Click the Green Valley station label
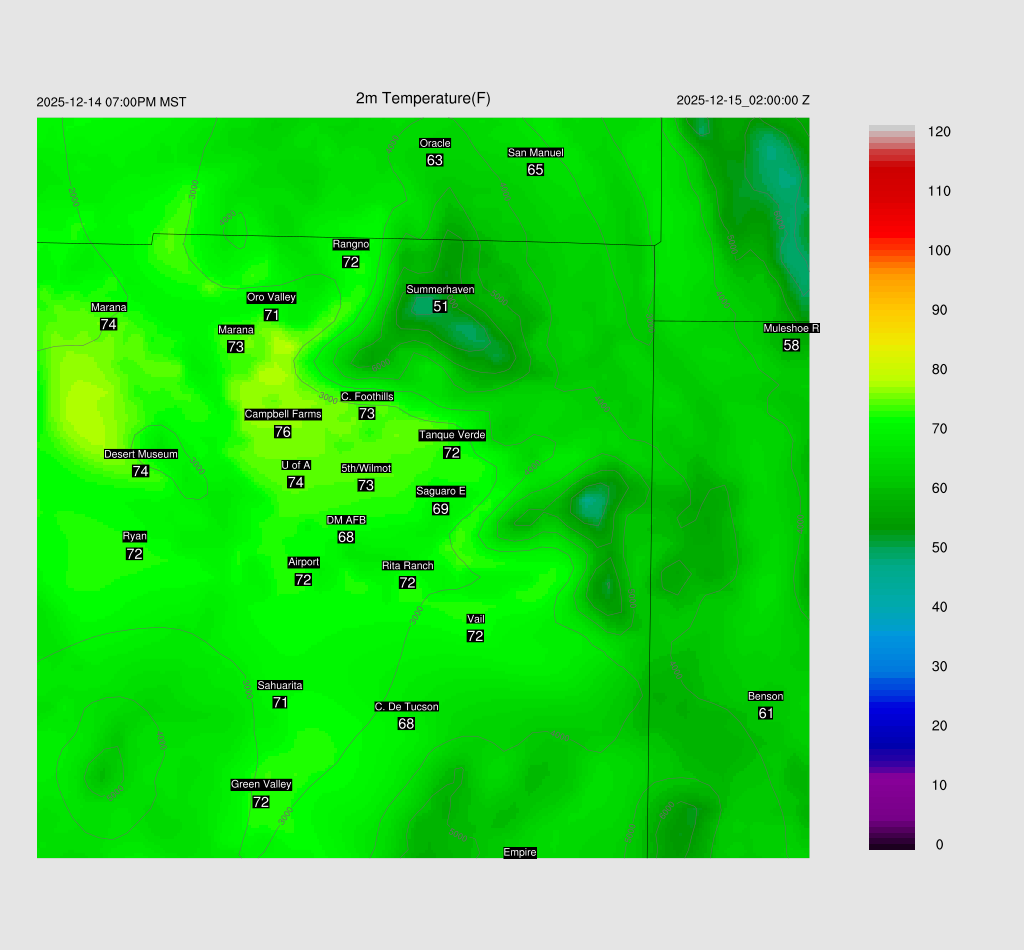 click(x=261, y=785)
